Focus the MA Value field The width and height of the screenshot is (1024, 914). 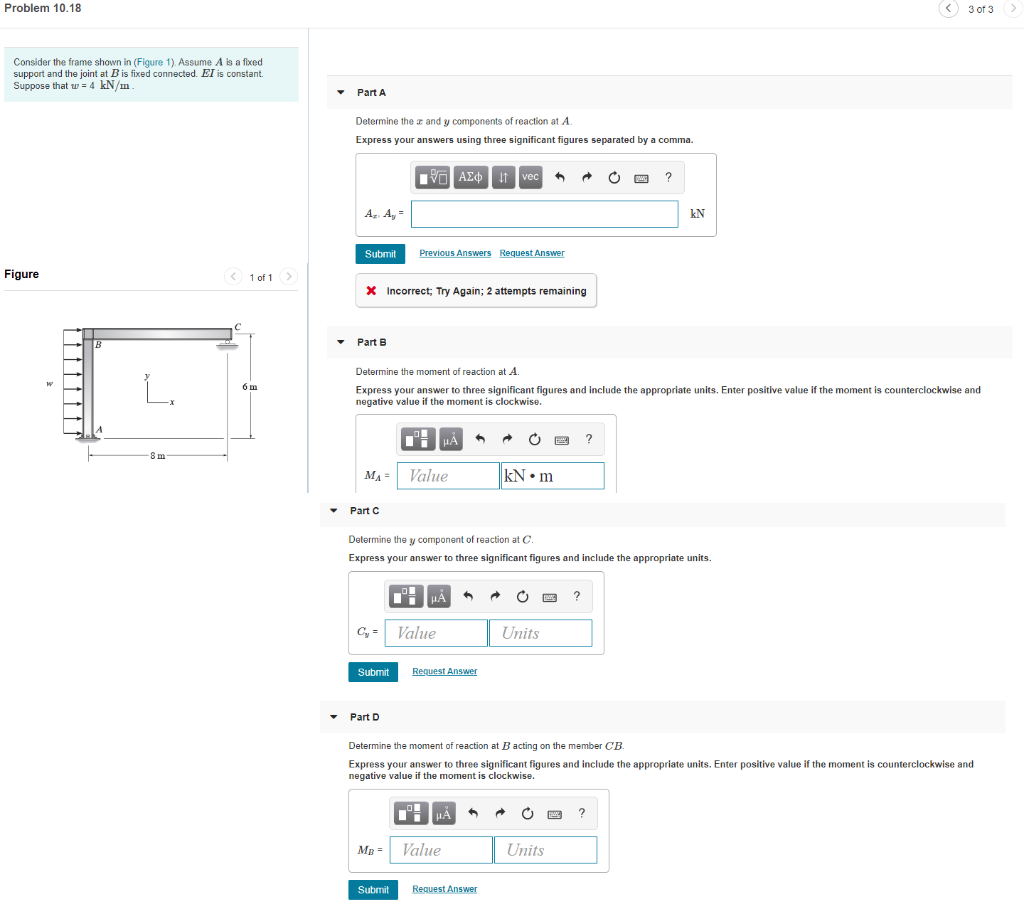(448, 476)
